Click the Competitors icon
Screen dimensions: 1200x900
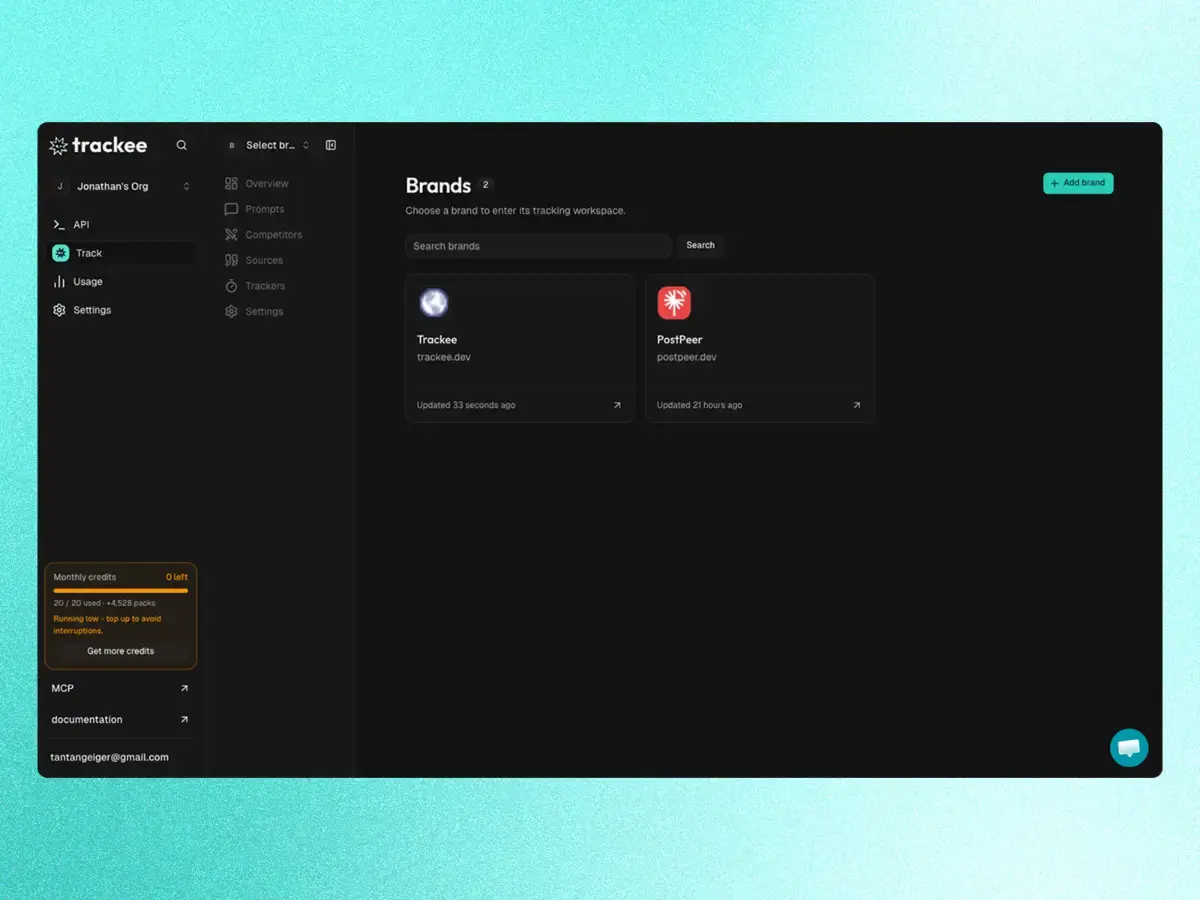231,235
